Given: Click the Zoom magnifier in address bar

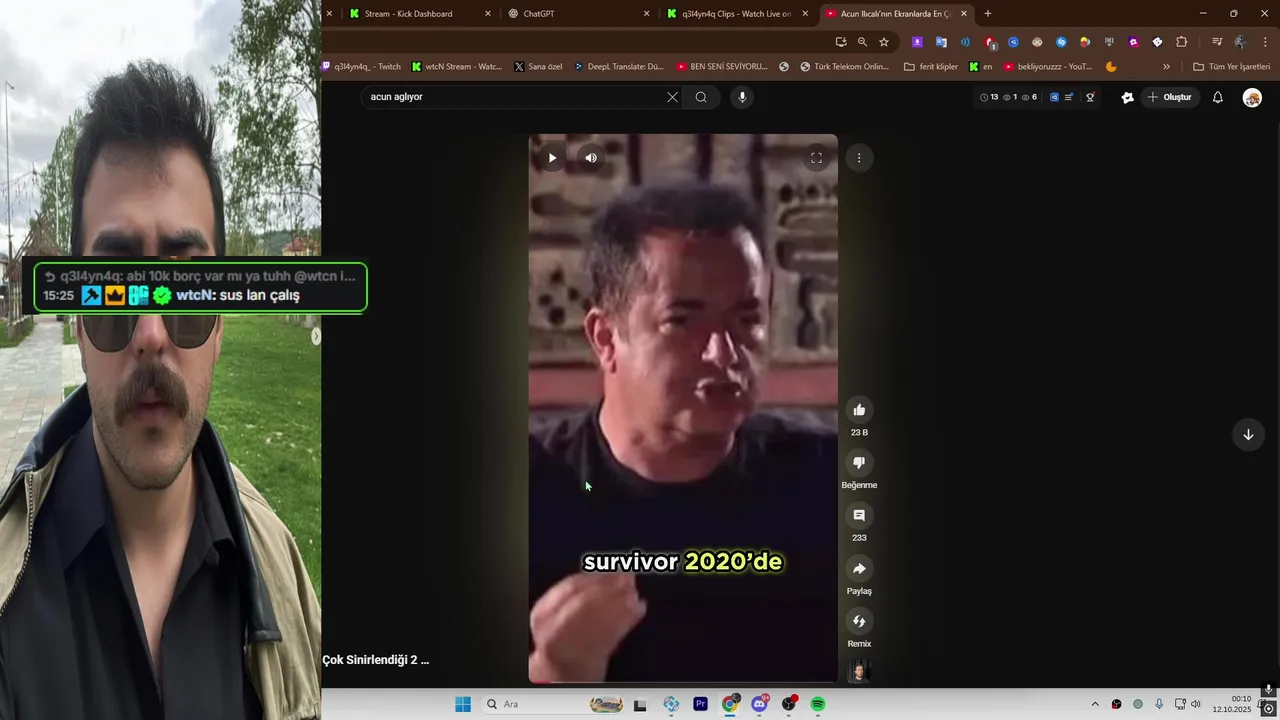Looking at the screenshot, I should pyautogui.click(x=862, y=42).
